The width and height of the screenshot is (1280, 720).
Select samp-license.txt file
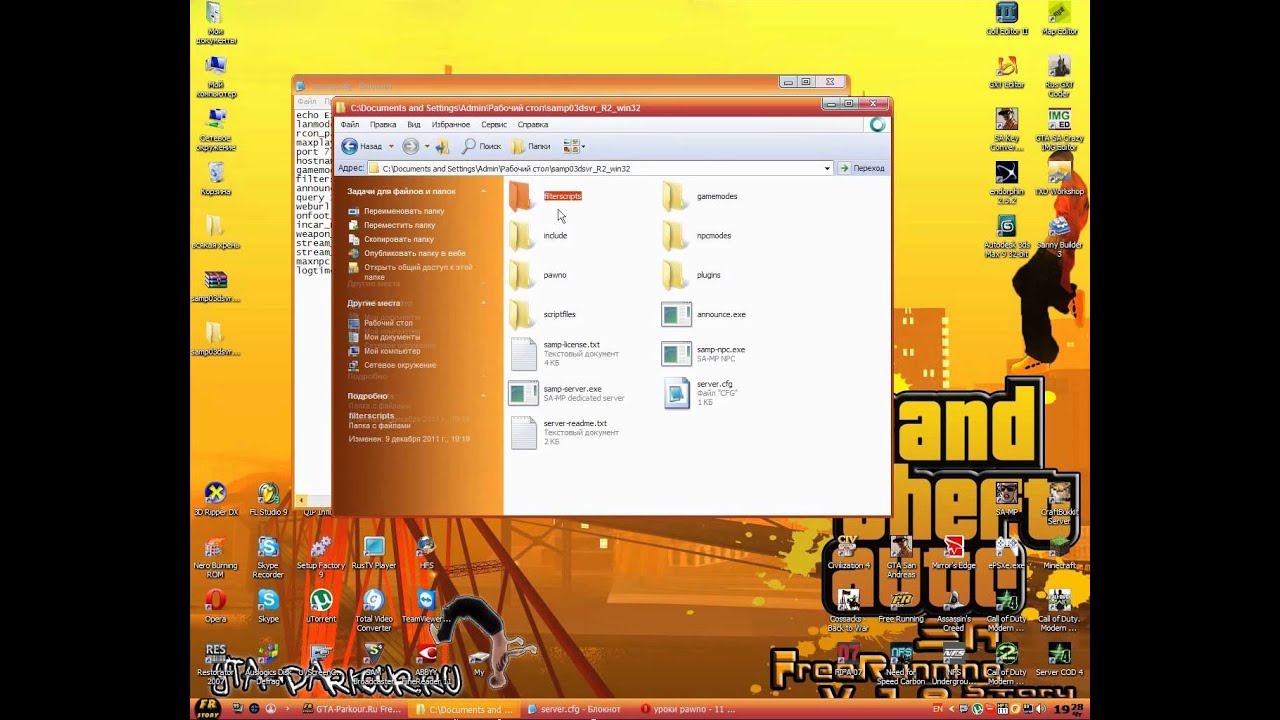click(x=565, y=353)
